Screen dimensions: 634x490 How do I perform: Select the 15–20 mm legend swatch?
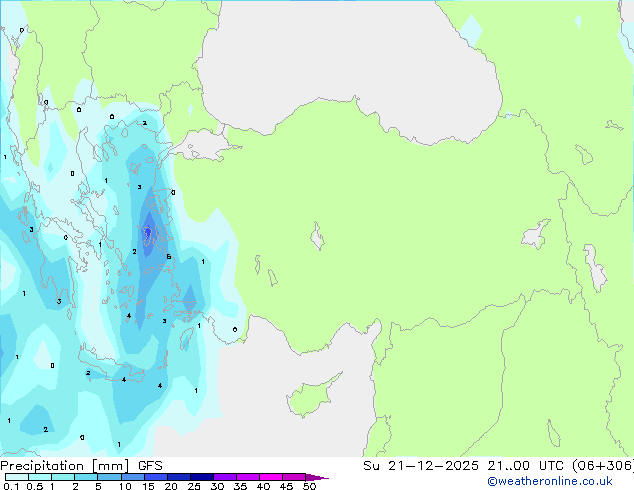tap(155, 477)
